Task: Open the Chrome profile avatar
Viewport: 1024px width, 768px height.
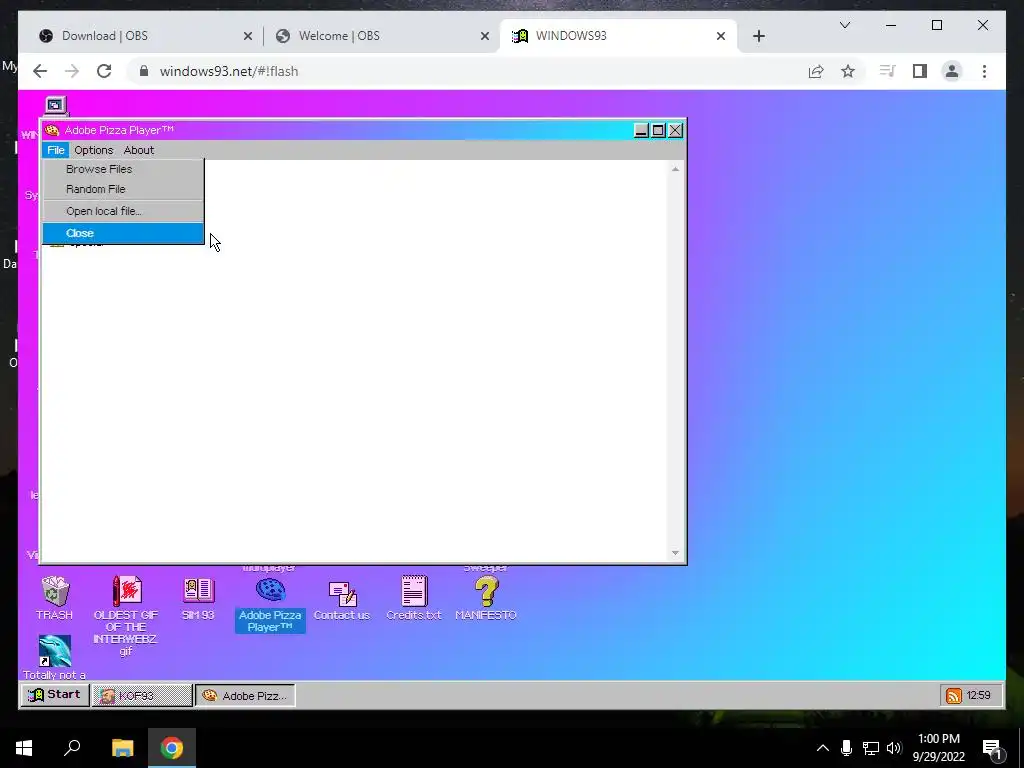Action: click(x=952, y=71)
